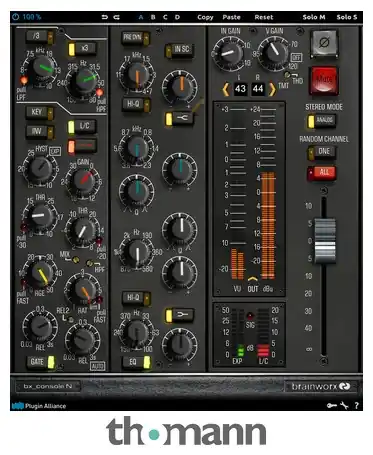Toggle the INV switch
Screen dimensions: 373x455
click(40, 131)
